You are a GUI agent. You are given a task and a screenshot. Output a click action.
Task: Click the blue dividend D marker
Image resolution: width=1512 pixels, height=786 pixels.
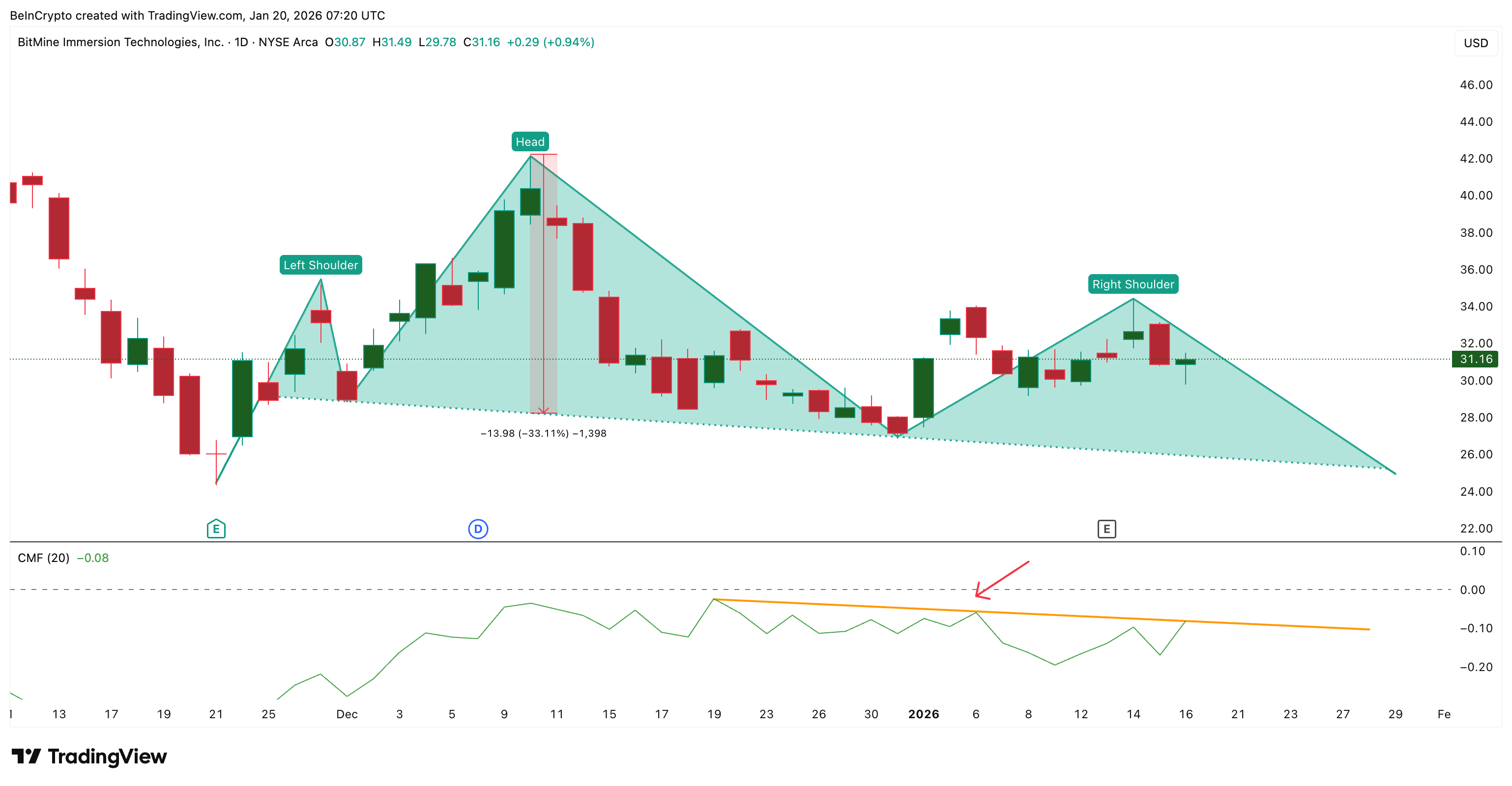click(478, 529)
